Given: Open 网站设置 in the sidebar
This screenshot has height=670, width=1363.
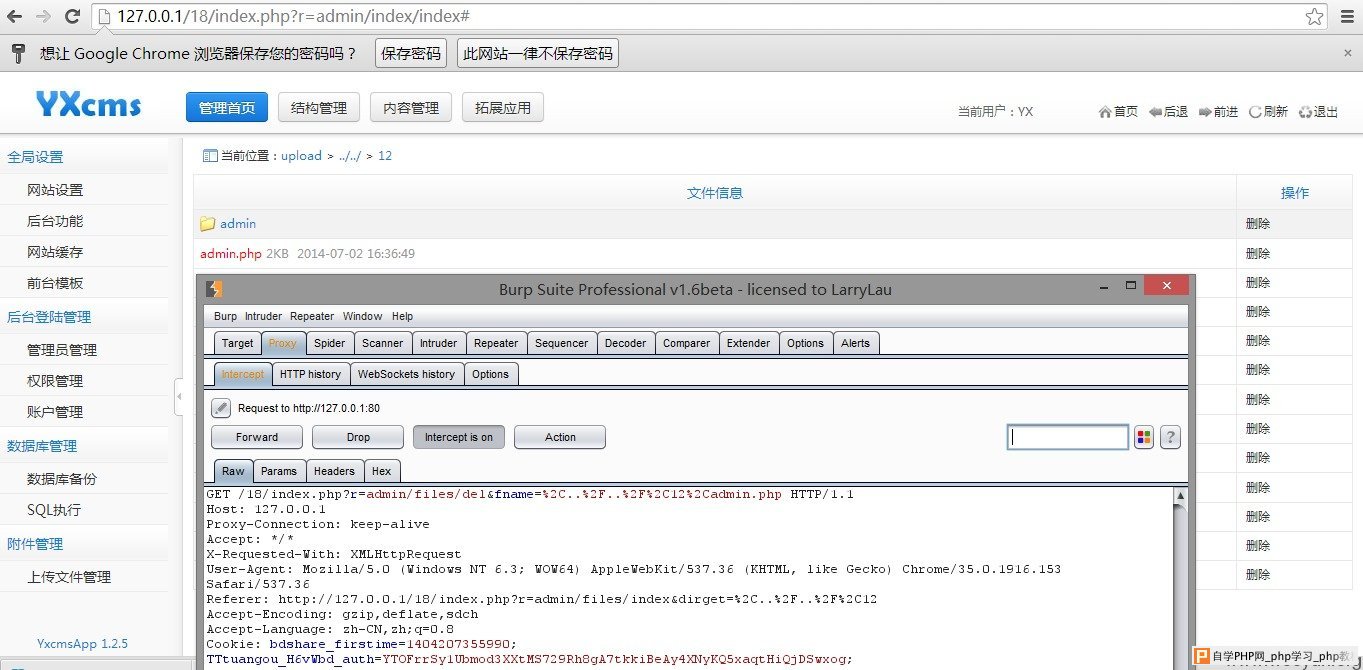Looking at the screenshot, I should tap(55, 190).
